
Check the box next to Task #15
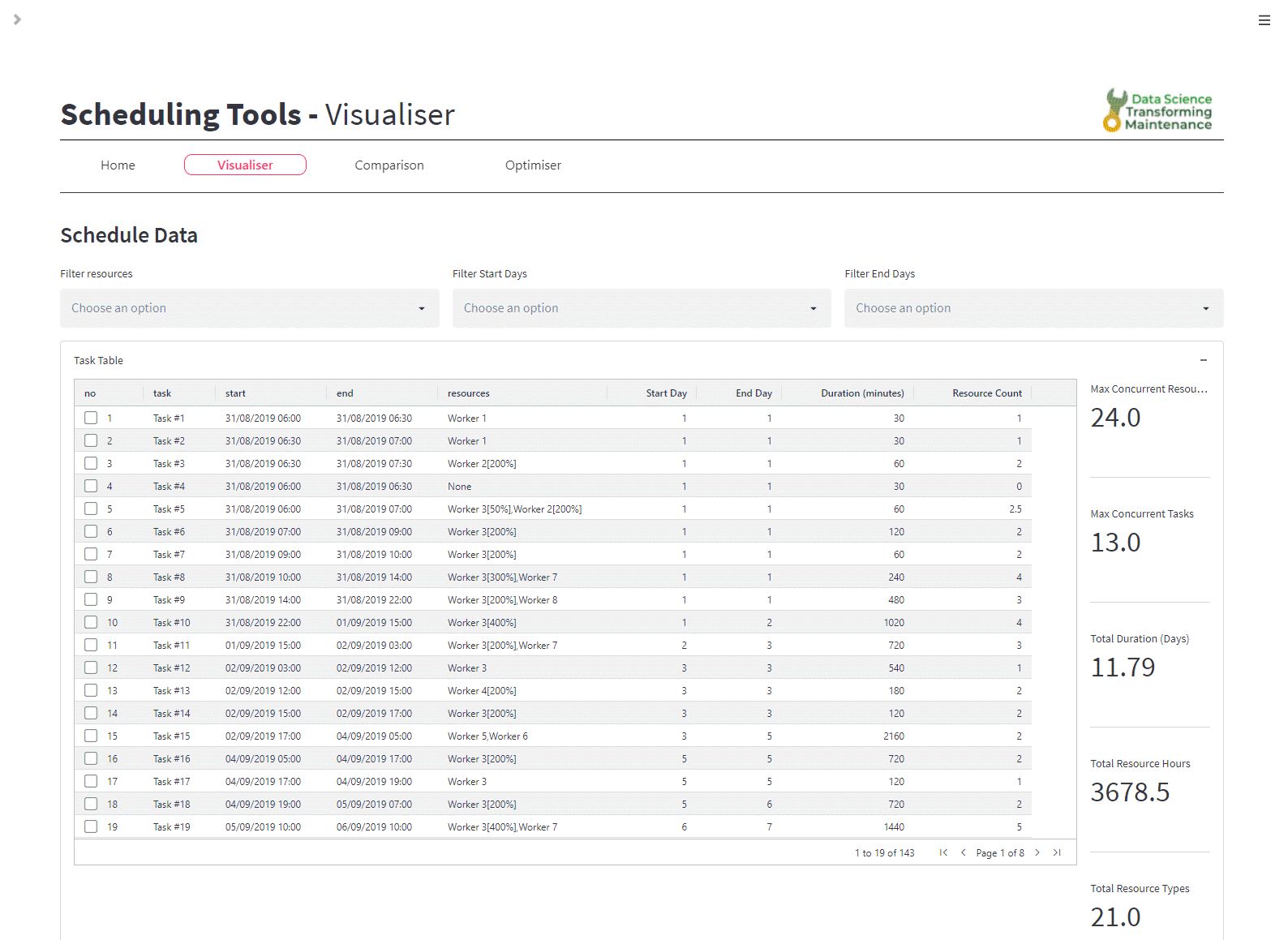[91, 736]
